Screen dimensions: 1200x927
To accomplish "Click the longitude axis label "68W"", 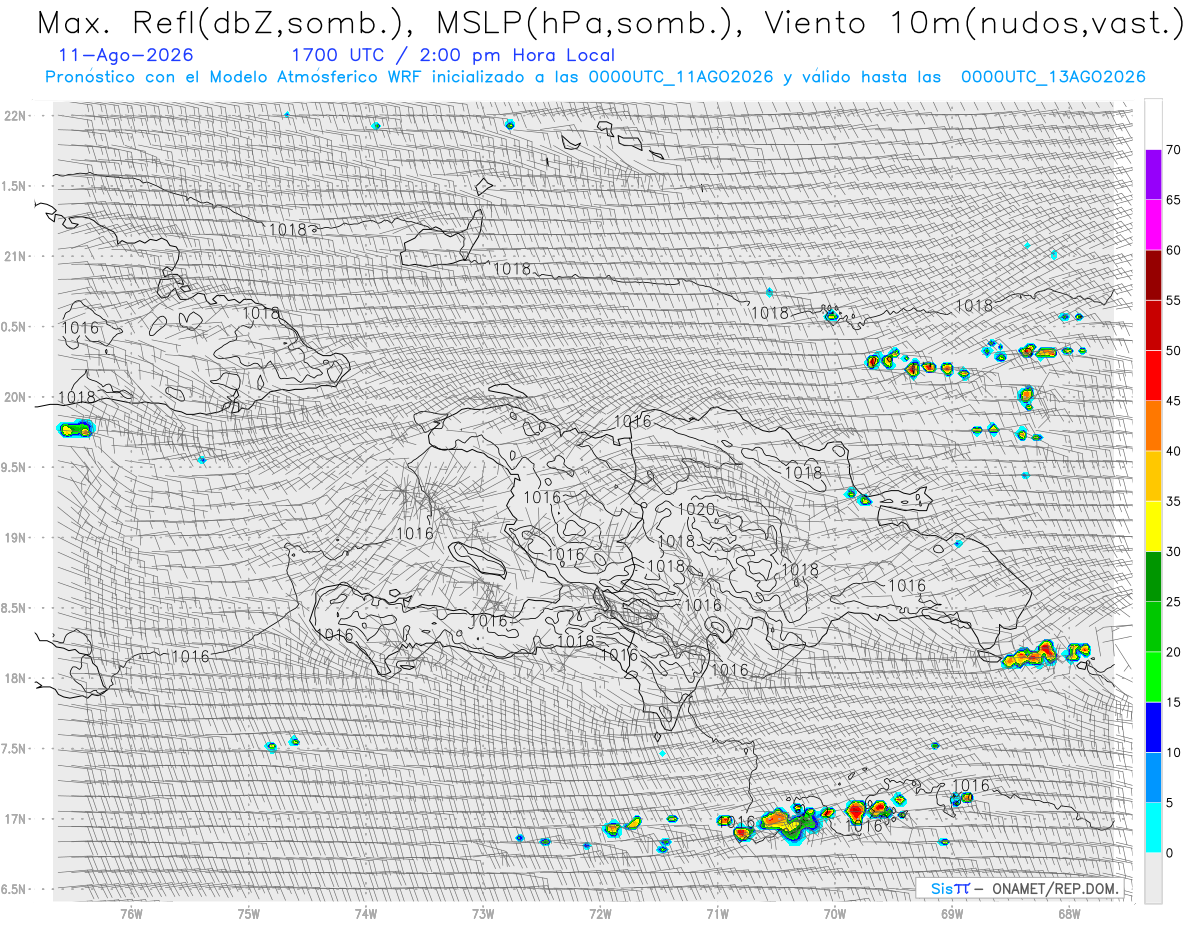I will [x=1069, y=913].
